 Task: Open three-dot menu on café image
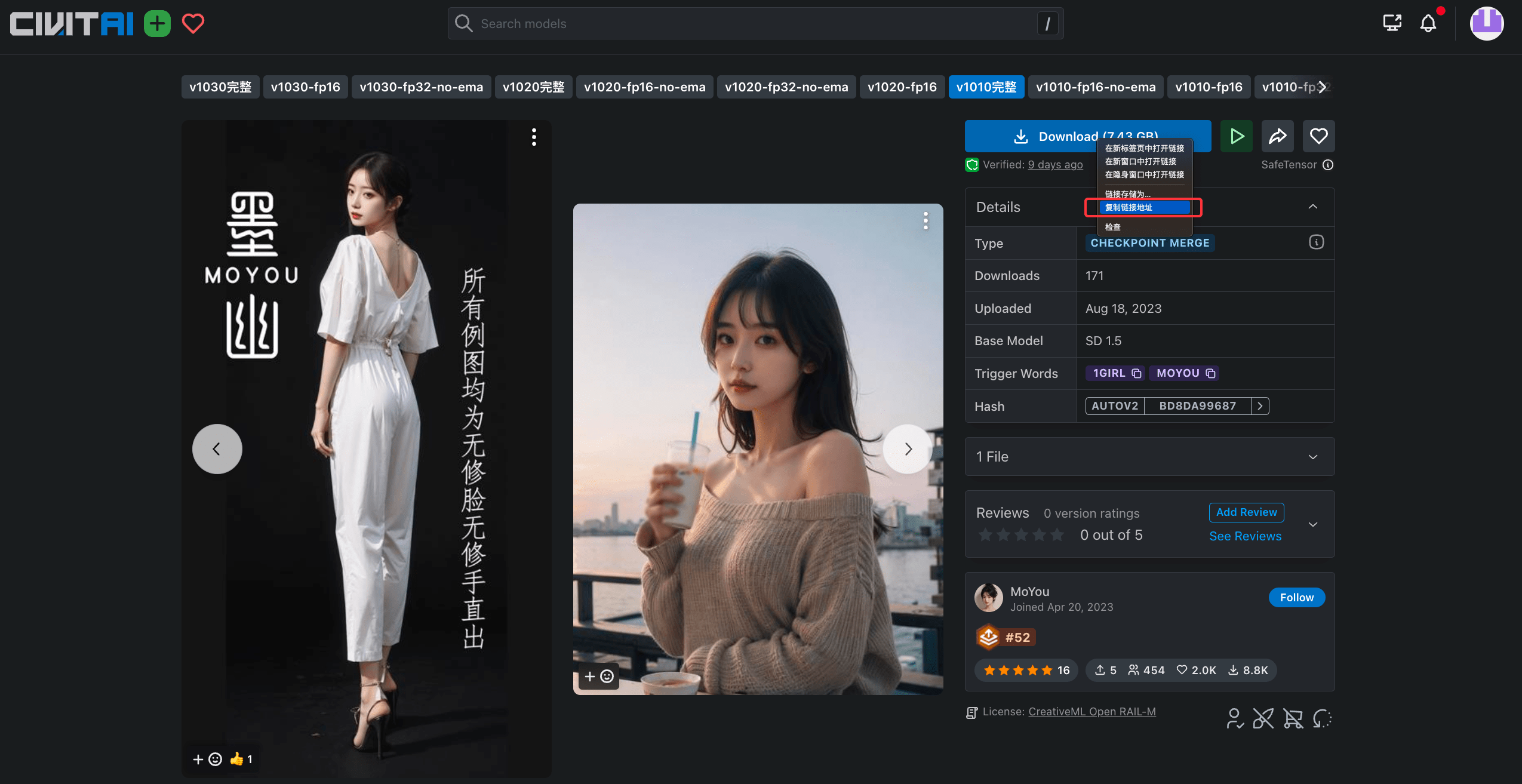click(926, 220)
